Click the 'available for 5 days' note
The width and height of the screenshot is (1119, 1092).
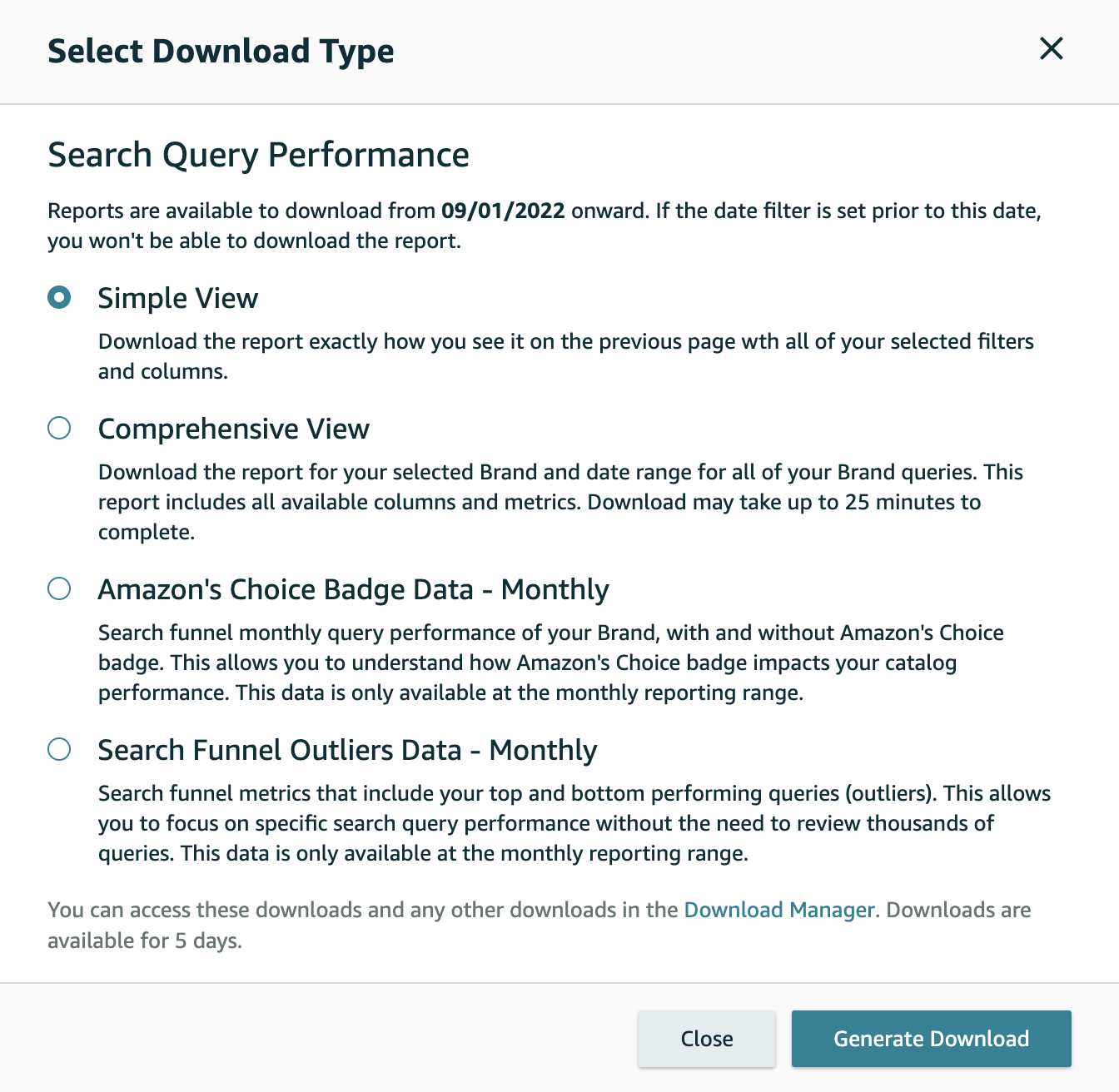pyautogui.click(x=145, y=941)
